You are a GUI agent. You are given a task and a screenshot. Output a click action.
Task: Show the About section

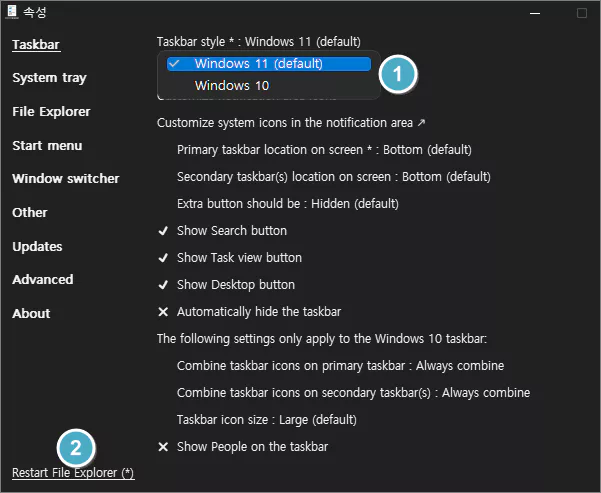click(31, 314)
